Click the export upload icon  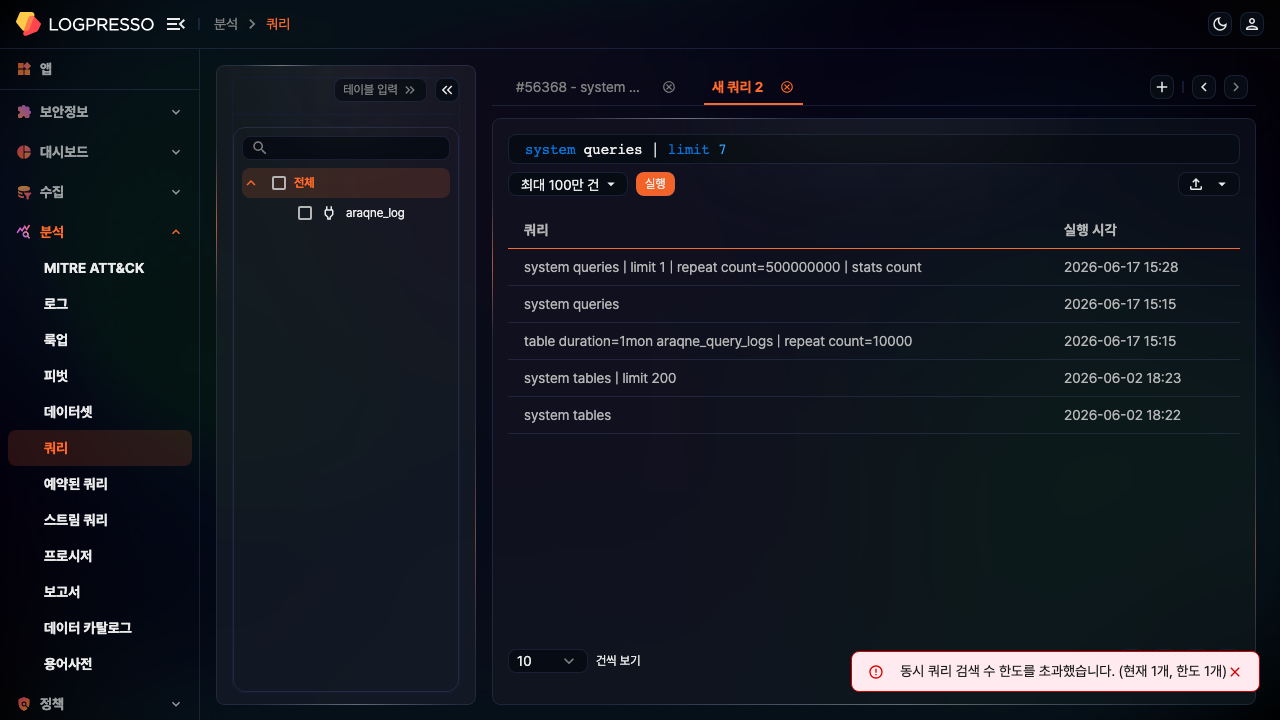coord(1196,184)
